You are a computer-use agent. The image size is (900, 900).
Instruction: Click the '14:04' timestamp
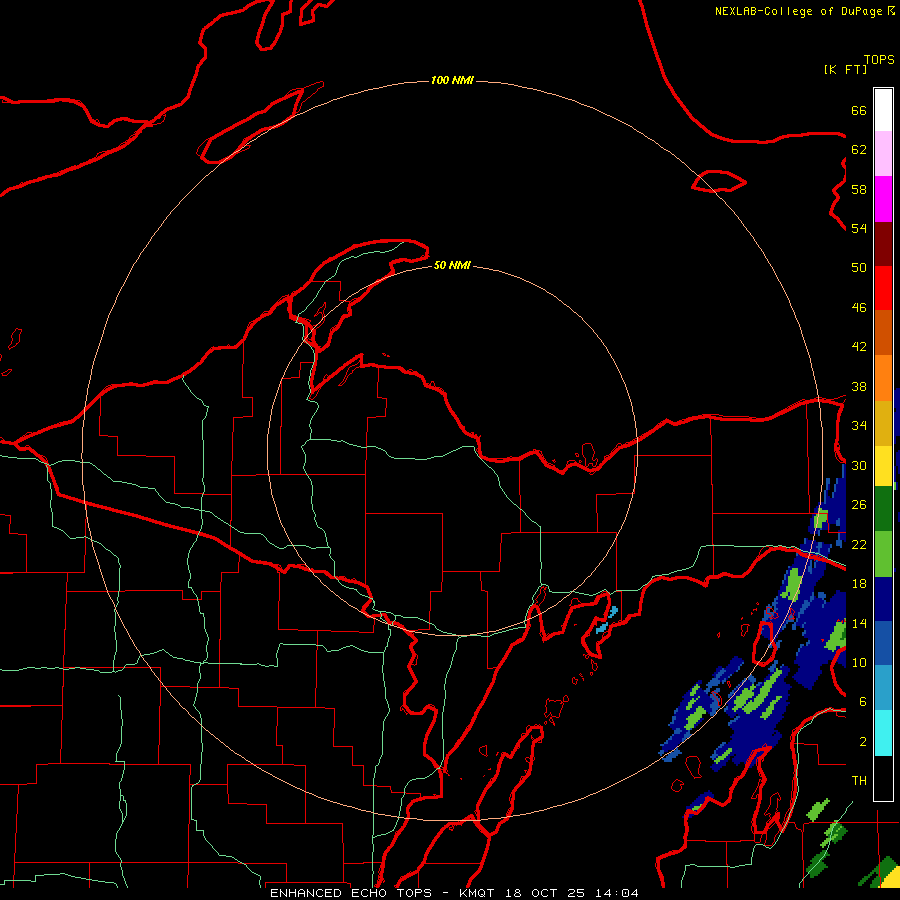616,893
